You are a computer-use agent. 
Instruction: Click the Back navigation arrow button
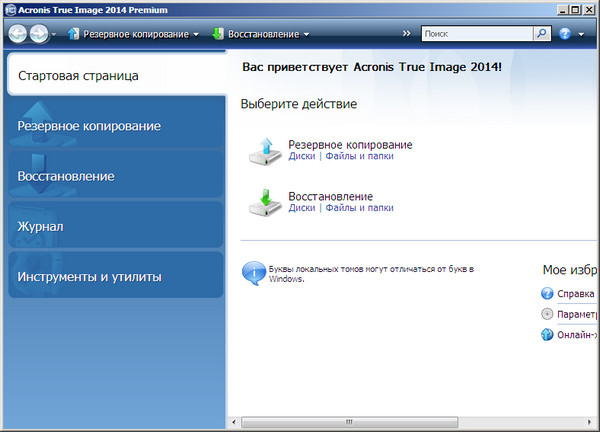pos(18,33)
